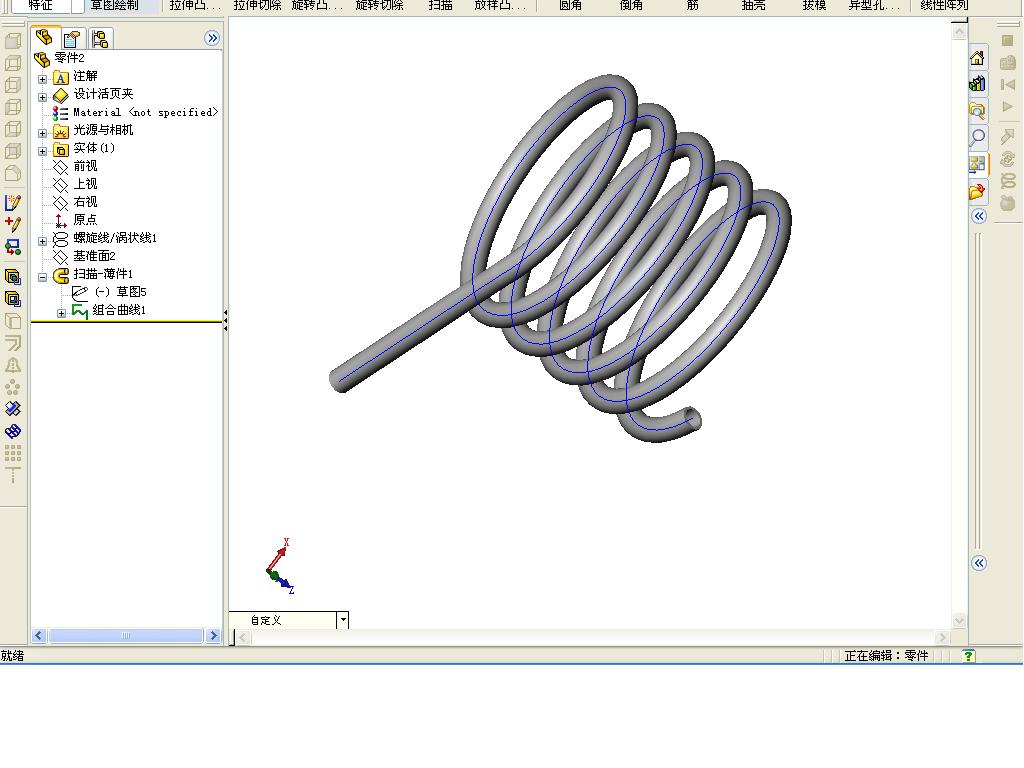Expand the 组合曲线1 node
1024x768 pixels.
tap(61, 313)
